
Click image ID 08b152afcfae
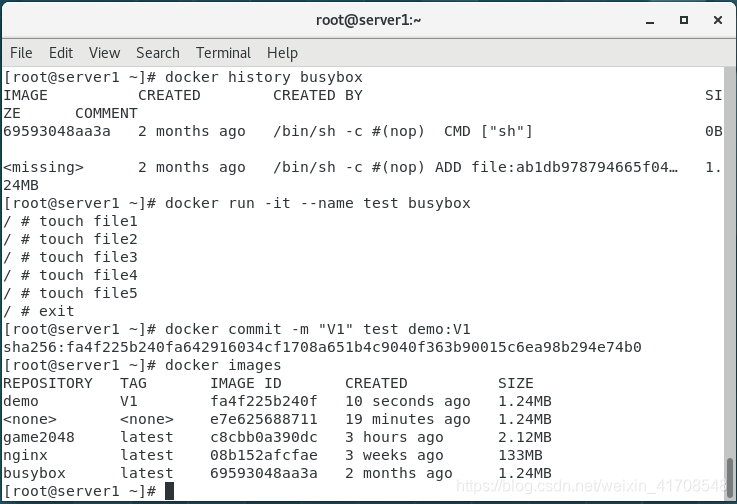click(x=264, y=455)
